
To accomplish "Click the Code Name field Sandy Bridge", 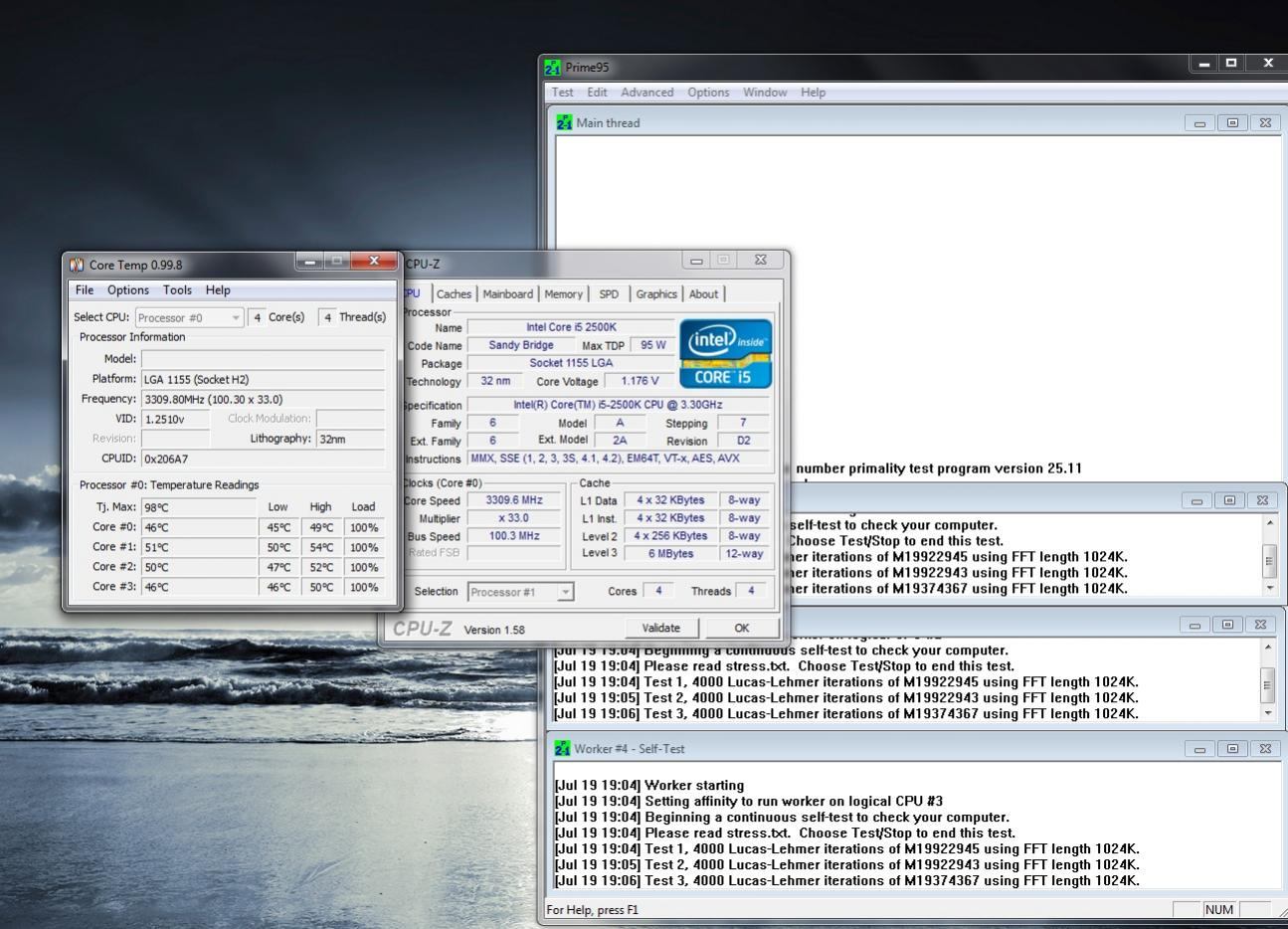I will (x=520, y=345).
